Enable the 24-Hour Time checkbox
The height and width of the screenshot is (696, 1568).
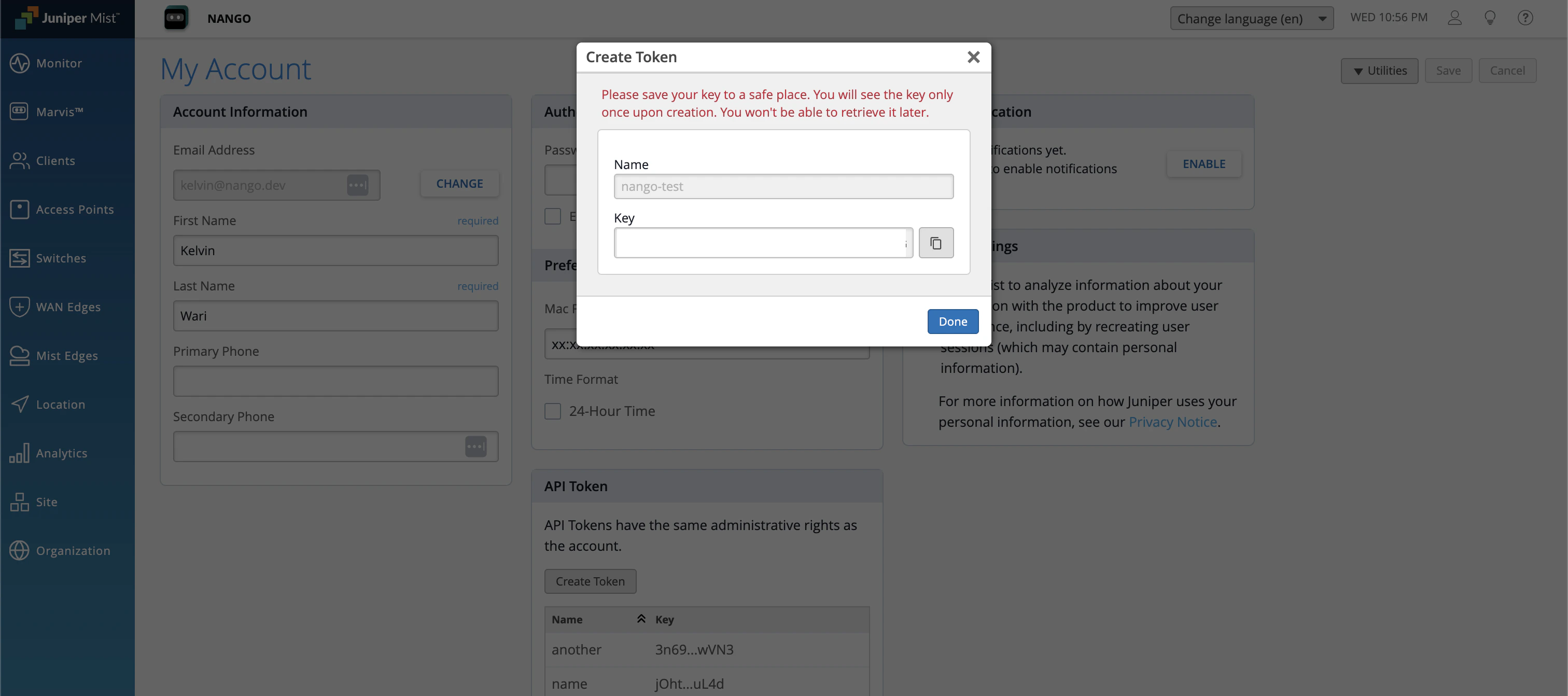point(553,411)
